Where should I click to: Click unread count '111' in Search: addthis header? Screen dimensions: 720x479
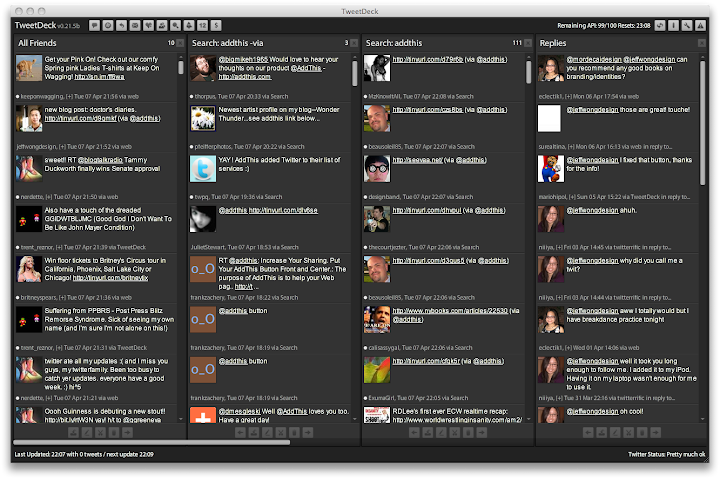517,43
